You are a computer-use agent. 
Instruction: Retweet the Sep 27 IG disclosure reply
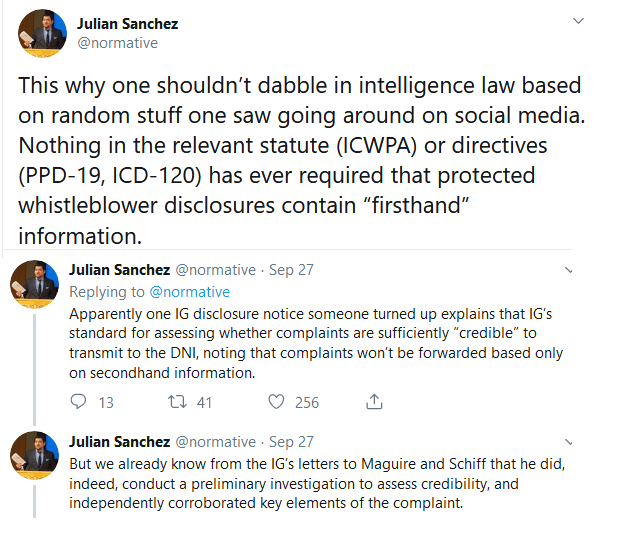(x=176, y=402)
